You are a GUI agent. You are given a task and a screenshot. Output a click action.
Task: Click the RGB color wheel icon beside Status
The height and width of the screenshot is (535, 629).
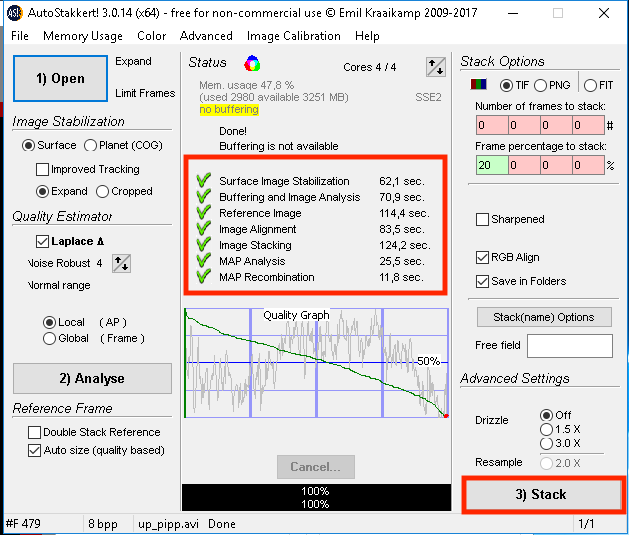pyautogui.click(x=252, y=64)
